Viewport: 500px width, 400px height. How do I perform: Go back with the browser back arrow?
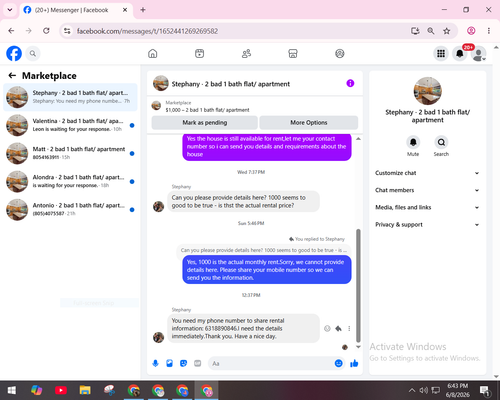click(11, 31)
